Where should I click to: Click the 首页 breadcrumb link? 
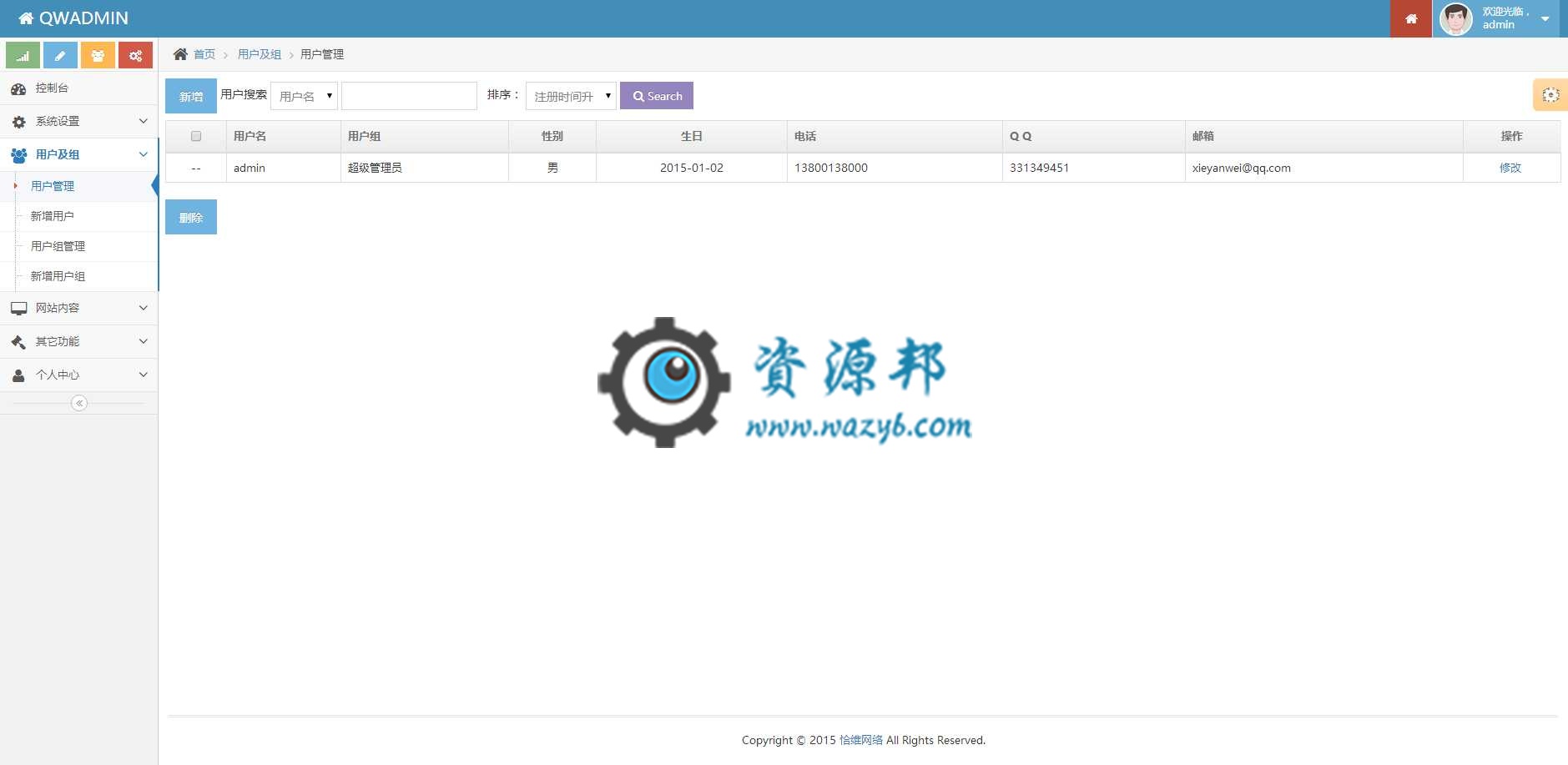[204, 54]
